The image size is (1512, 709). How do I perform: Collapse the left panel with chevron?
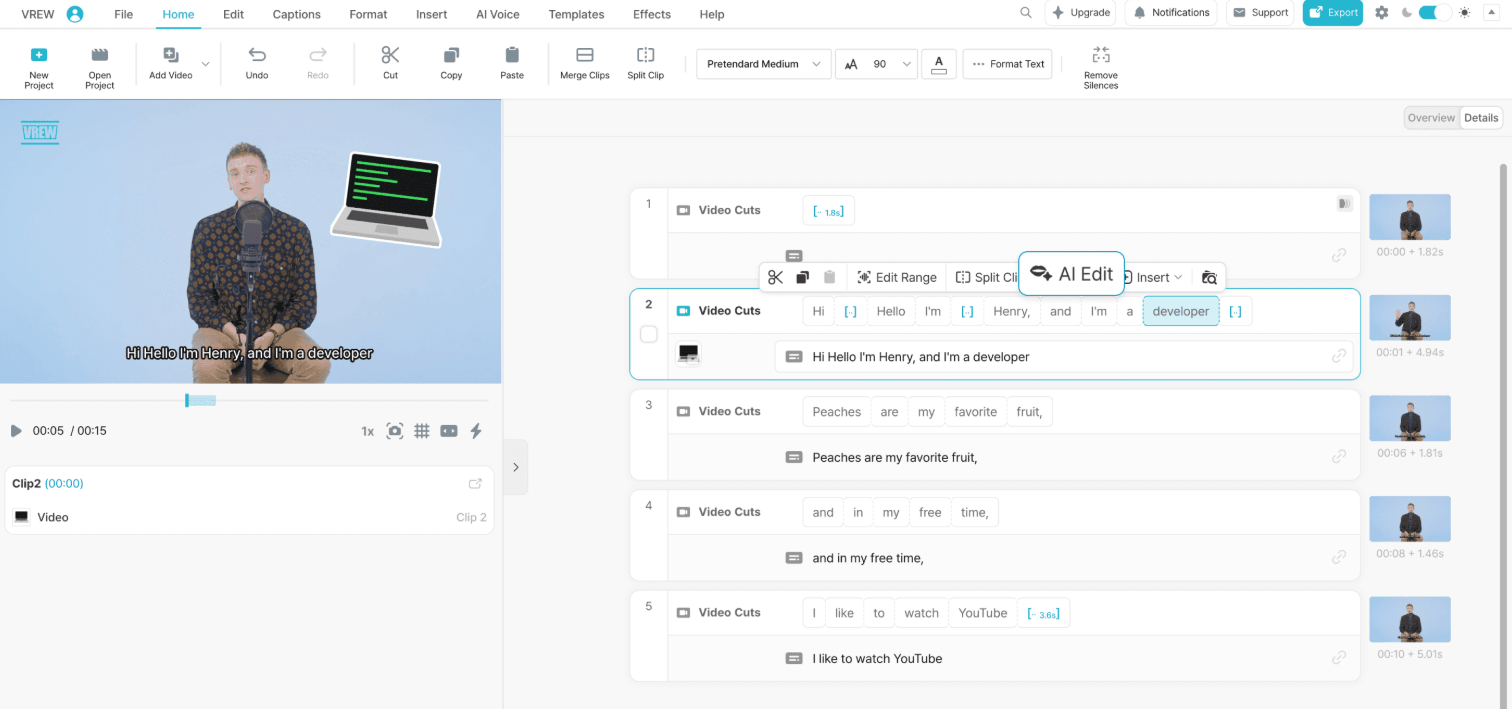click(515, 467)
